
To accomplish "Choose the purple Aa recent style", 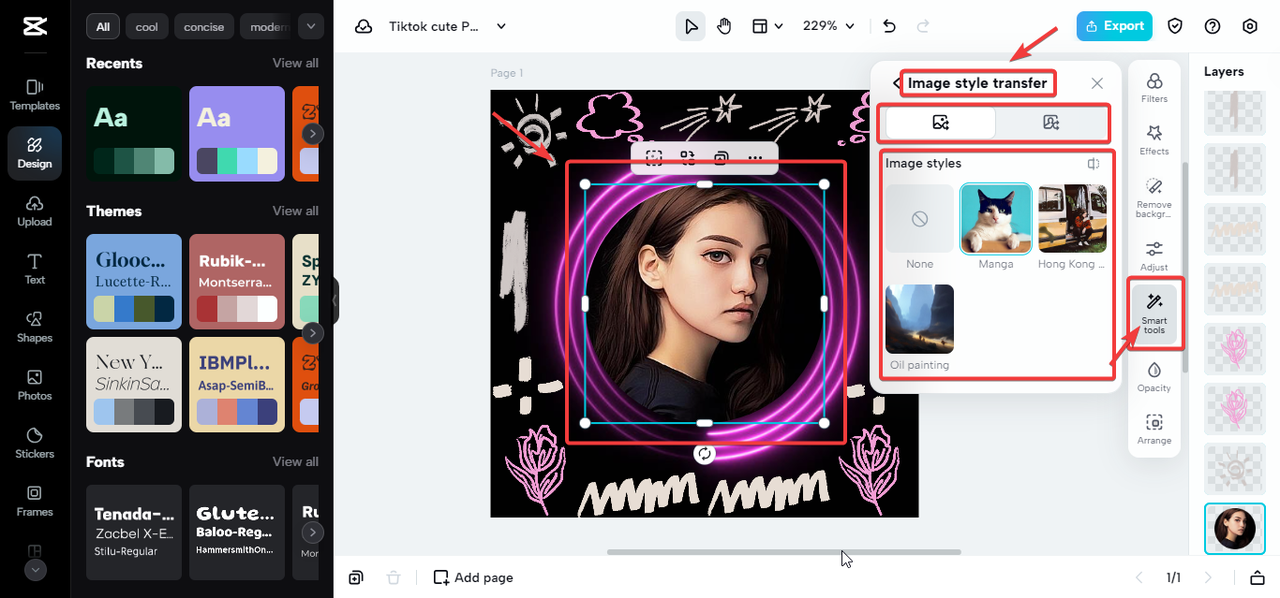I will click(237, 133).
